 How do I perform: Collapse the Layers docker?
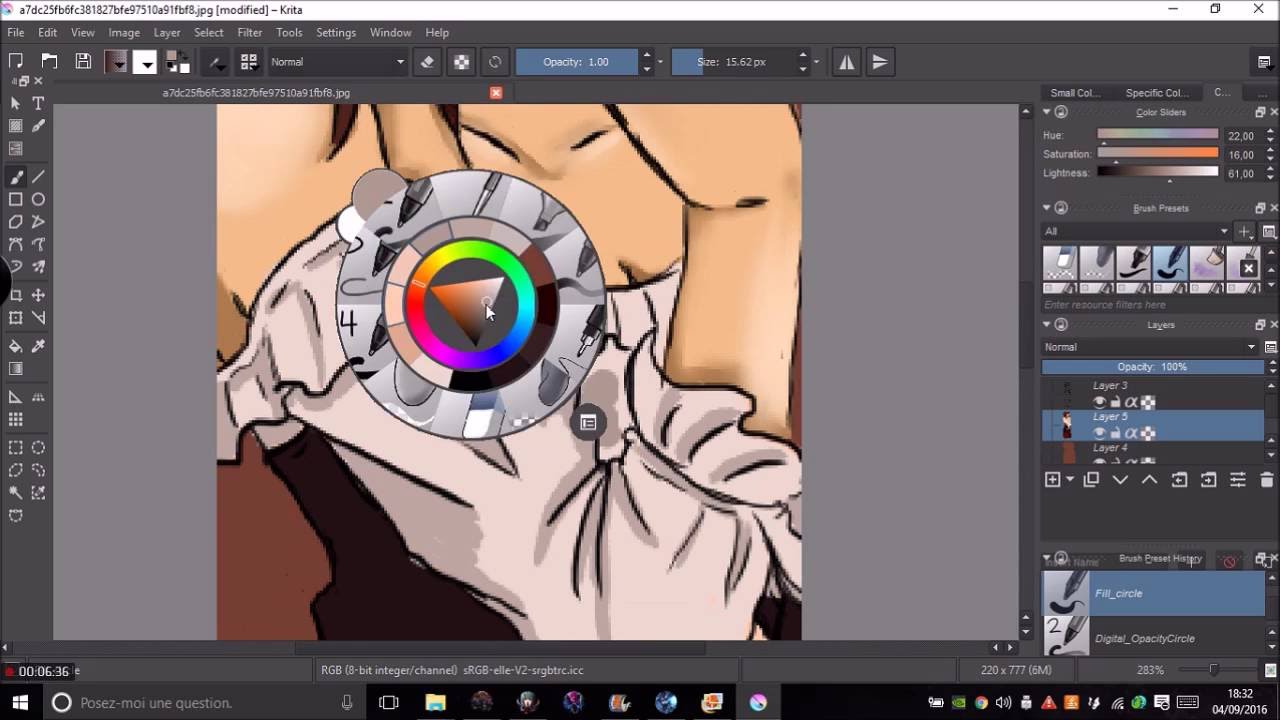[x=1047, y=325]
